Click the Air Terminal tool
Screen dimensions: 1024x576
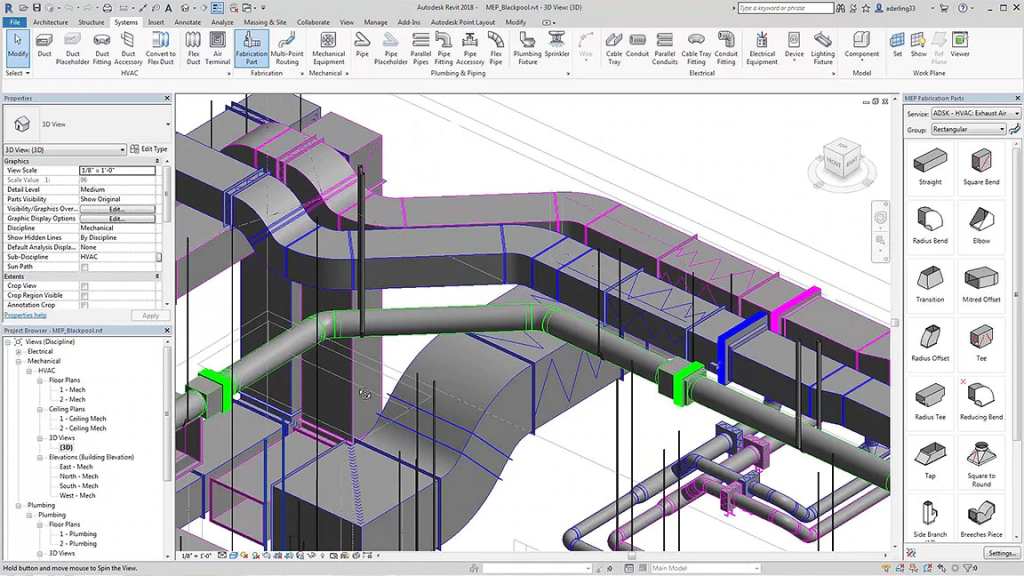coord(218,46)
